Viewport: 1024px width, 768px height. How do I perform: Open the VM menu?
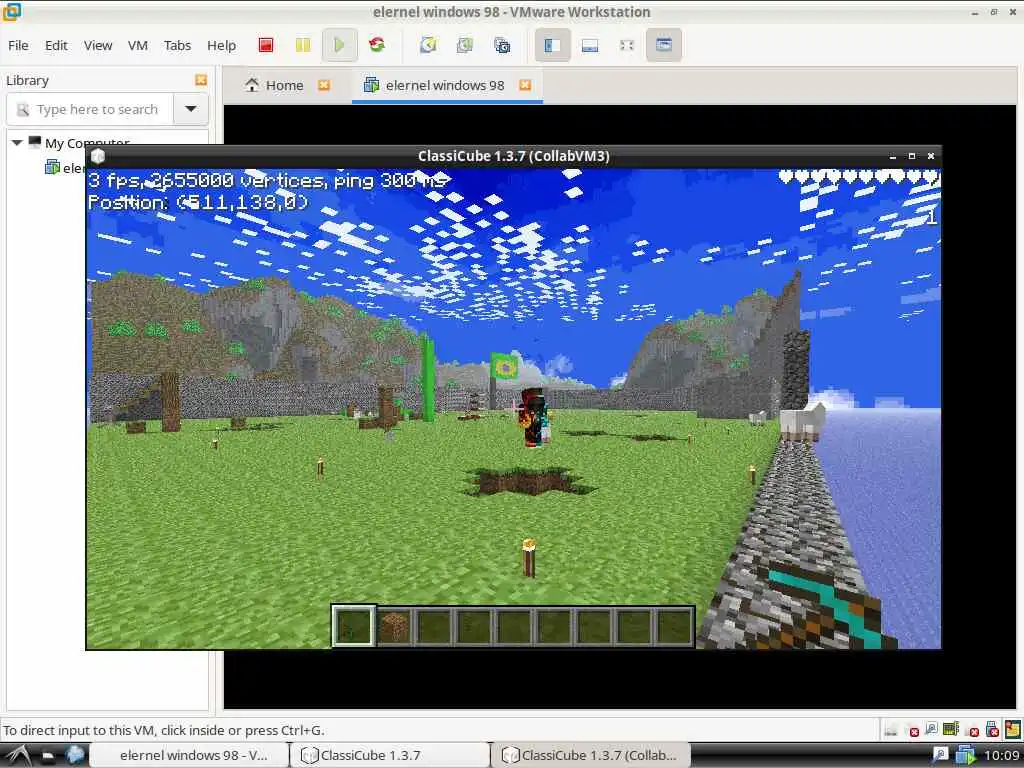tap(138, 45)
